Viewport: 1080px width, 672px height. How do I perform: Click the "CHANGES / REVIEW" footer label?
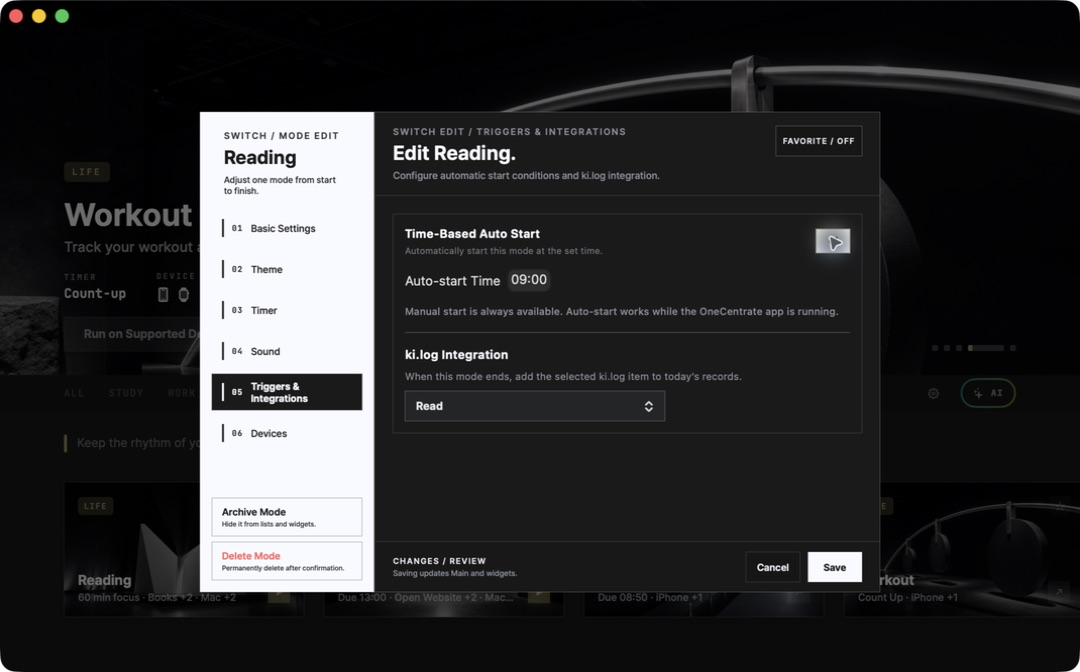tap(439, 561)
